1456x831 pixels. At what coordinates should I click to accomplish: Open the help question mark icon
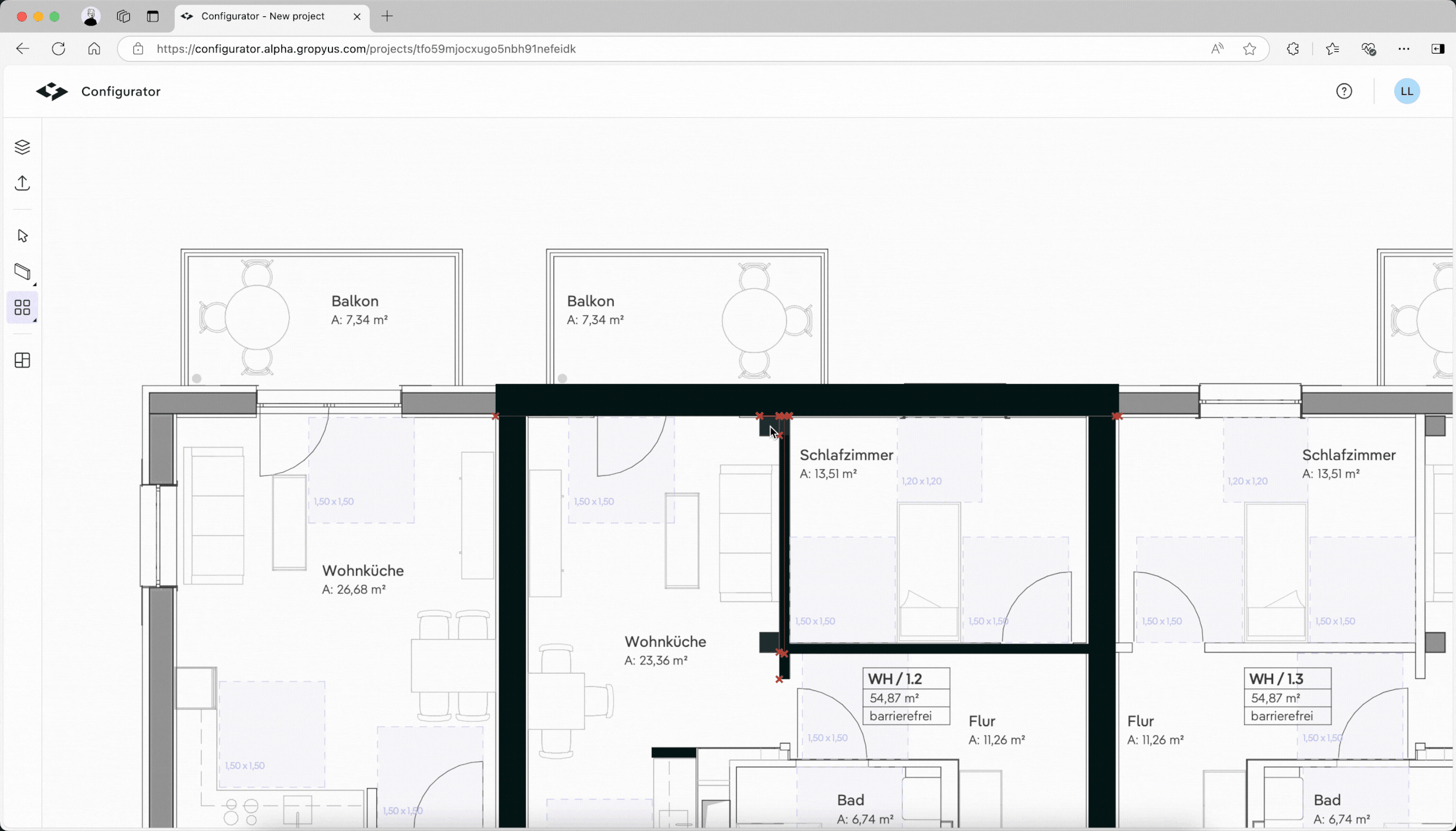click(x=1344, y=91)
